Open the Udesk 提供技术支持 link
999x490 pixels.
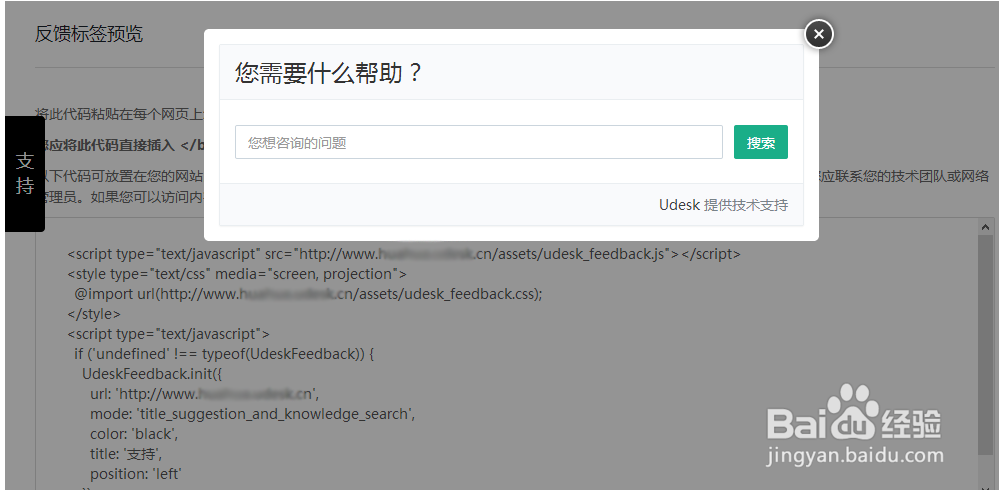pos(723,205)
